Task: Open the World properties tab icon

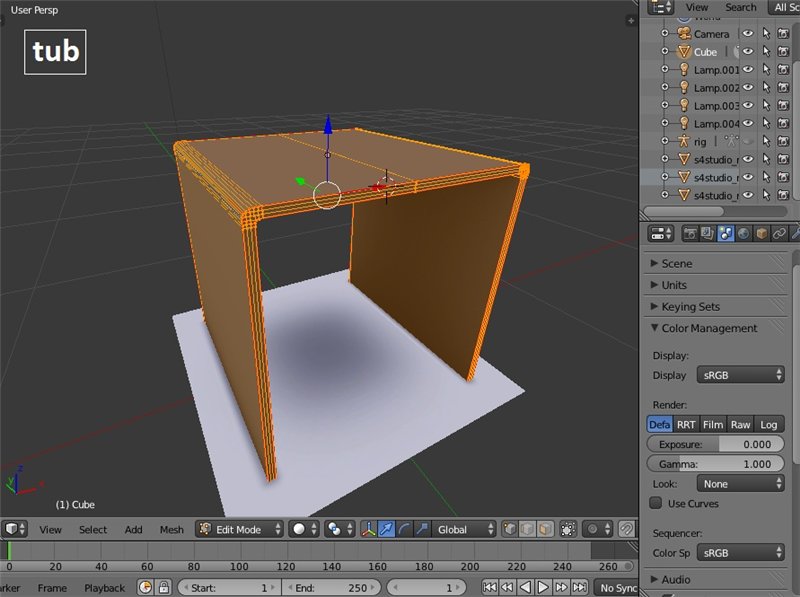Action: point(744,234)
